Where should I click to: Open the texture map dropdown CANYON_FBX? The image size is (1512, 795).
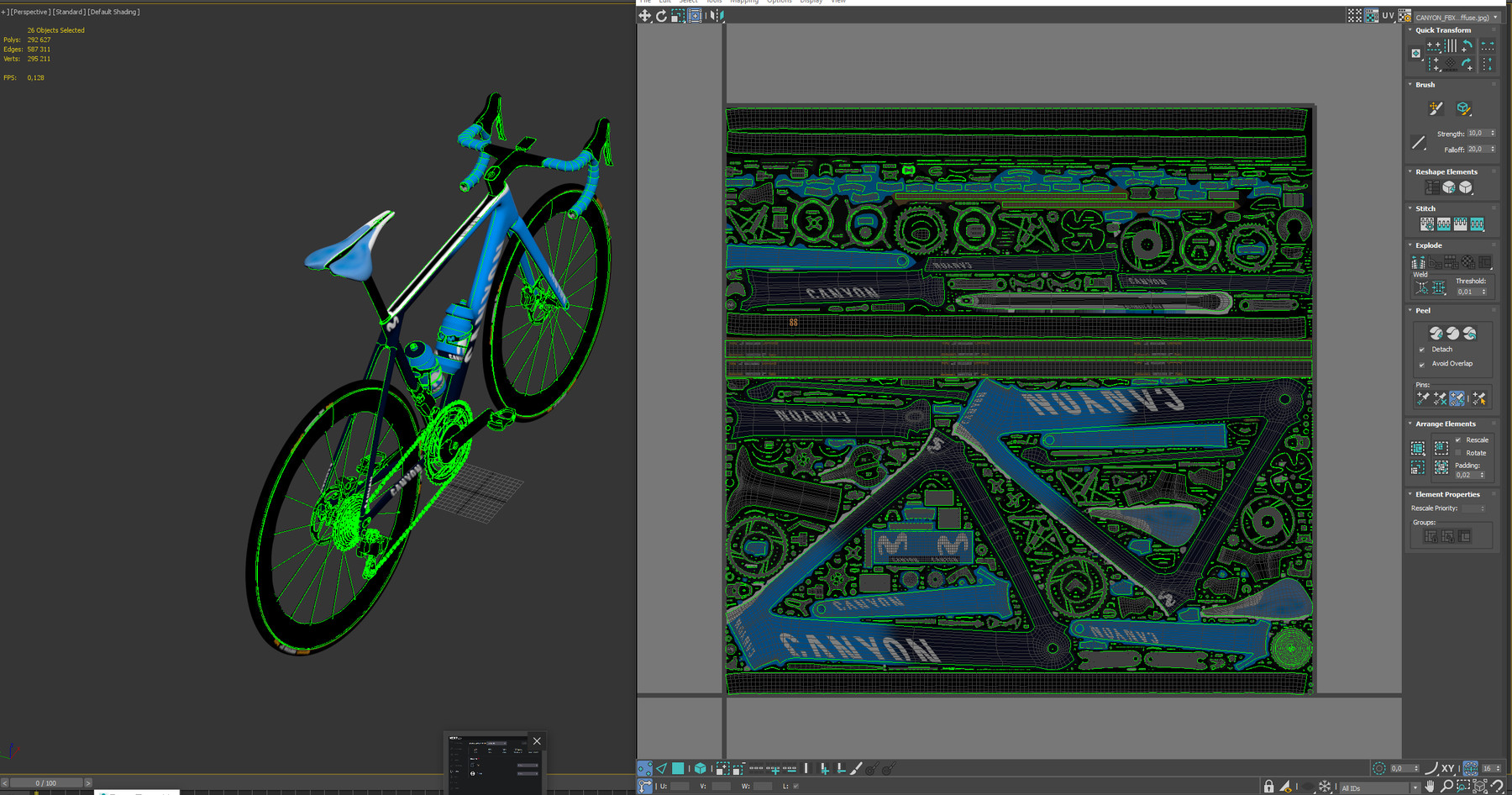tap(1457, 17)
